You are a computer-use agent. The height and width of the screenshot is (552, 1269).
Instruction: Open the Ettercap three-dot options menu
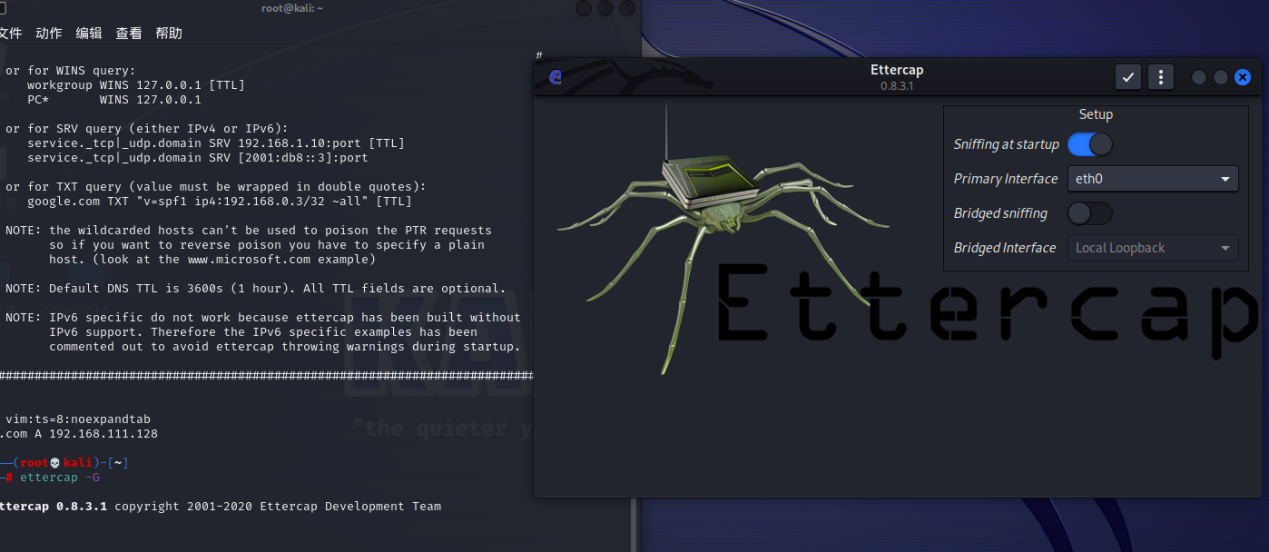tap(1160, 77)
